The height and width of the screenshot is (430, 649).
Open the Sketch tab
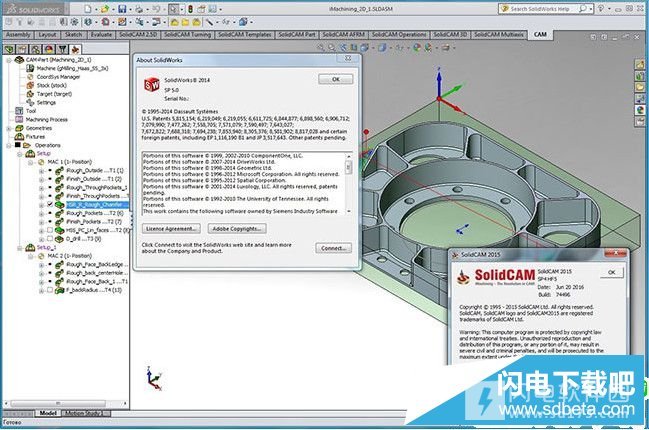(73, 35)
